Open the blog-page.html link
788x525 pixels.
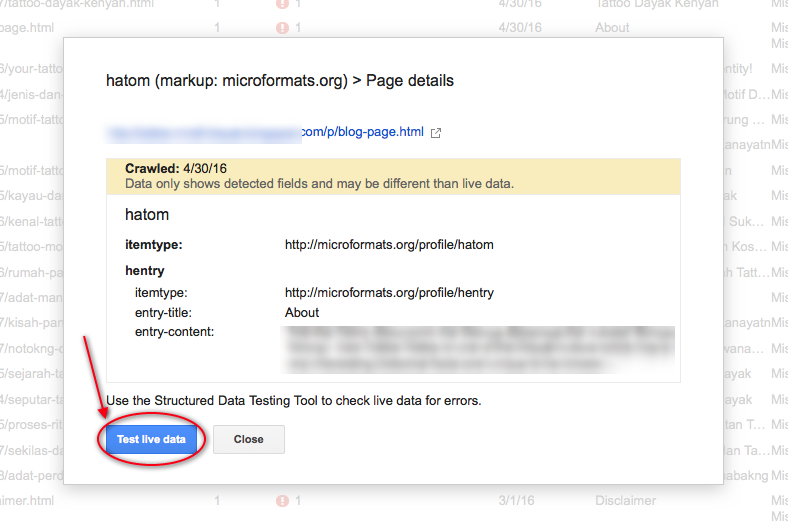pos(362,132)
